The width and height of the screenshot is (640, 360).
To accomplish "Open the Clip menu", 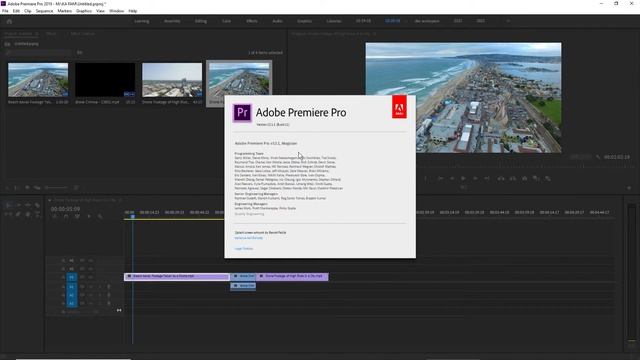I will 27,11.
